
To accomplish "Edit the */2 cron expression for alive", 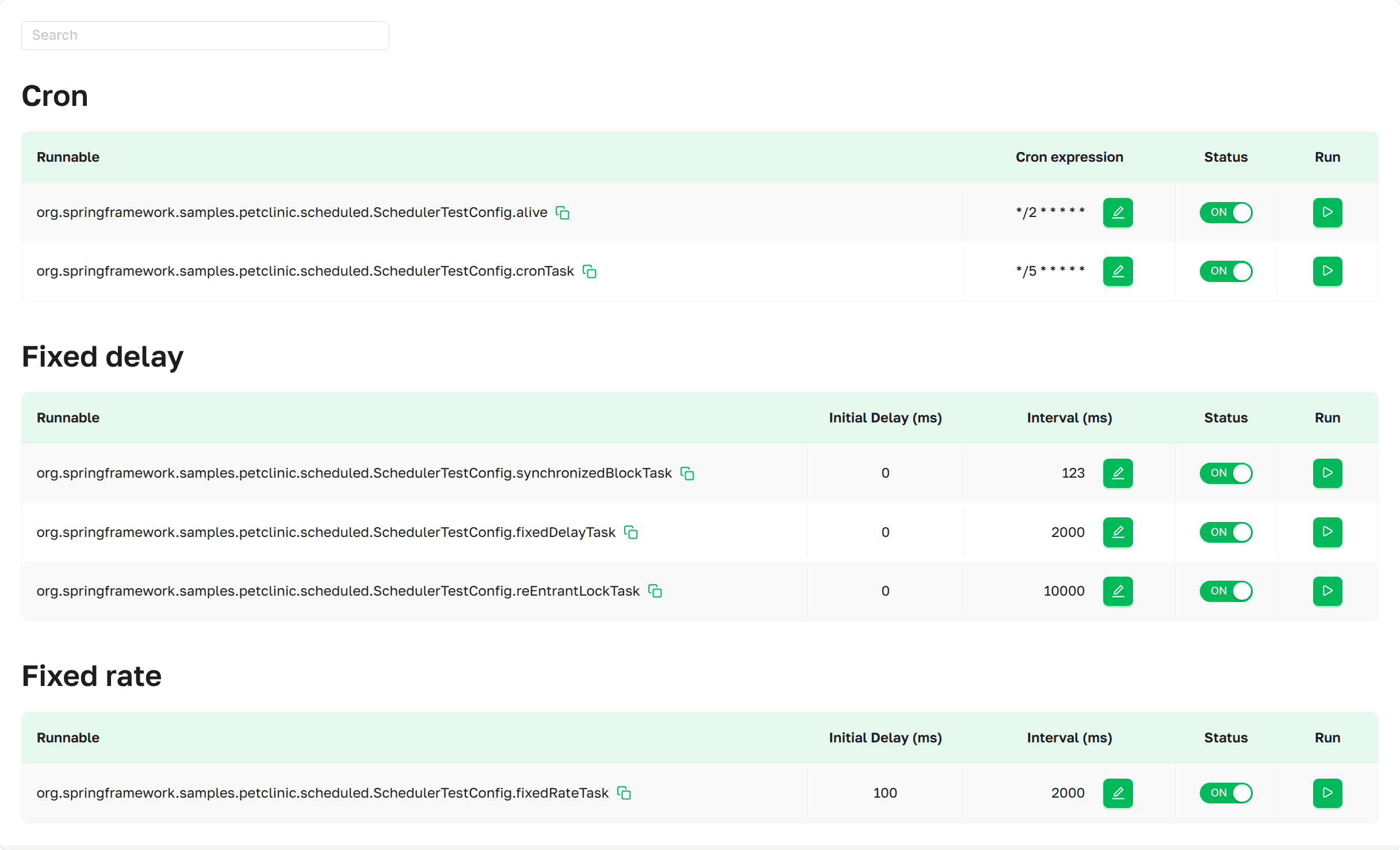I will click(1118, 213).
